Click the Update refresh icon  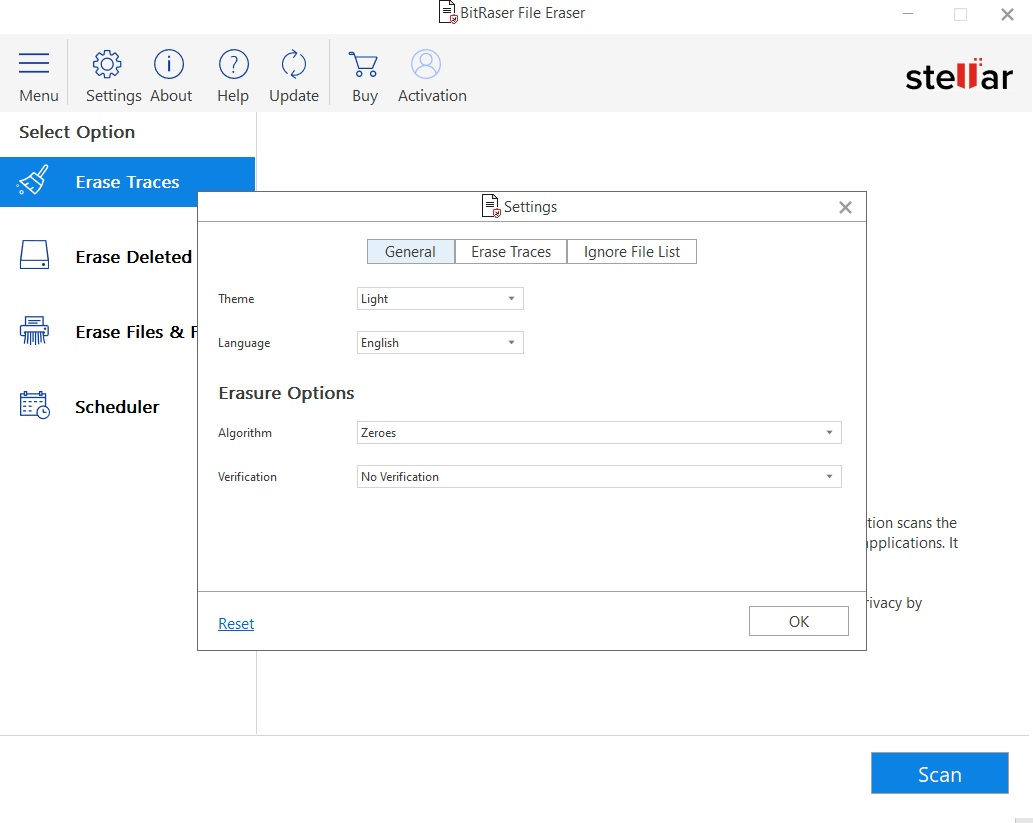294,65
